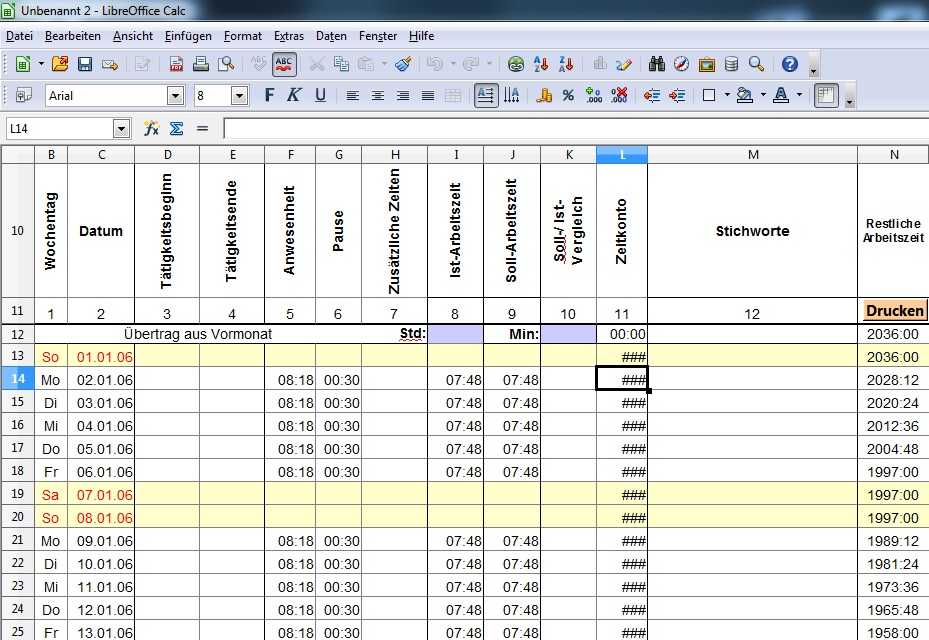This screenshot has height=640, width=929.
Task: Select row 14 header
Action: (x=18, y=379)
